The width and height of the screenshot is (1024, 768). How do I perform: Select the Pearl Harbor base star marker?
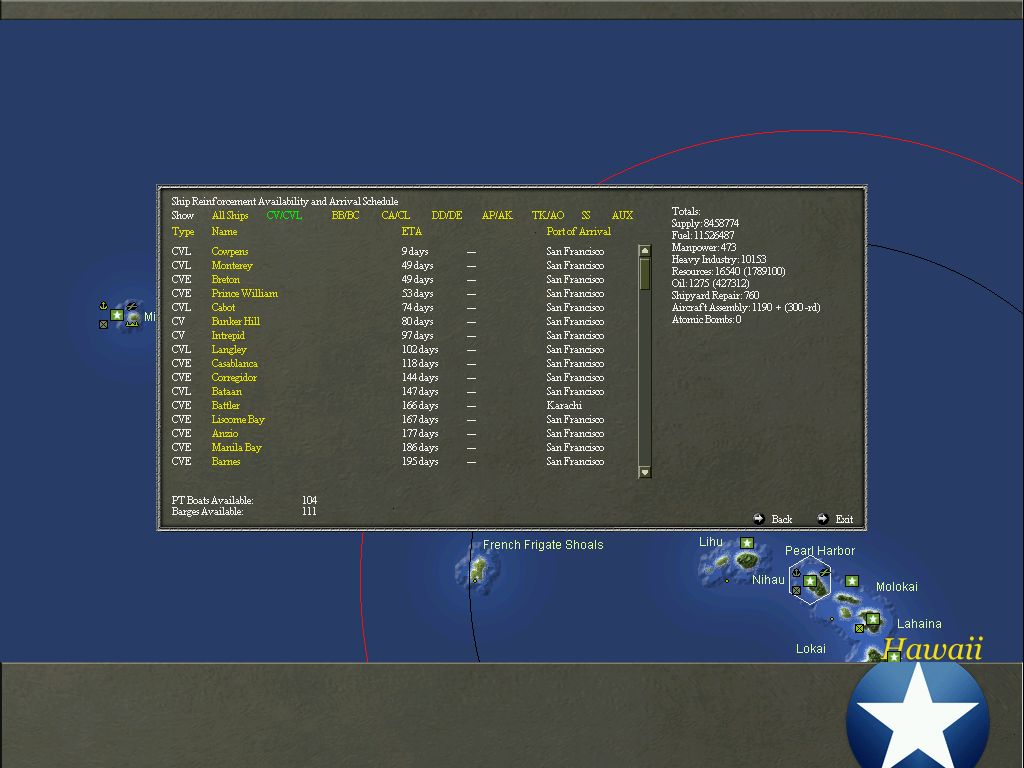810,581
